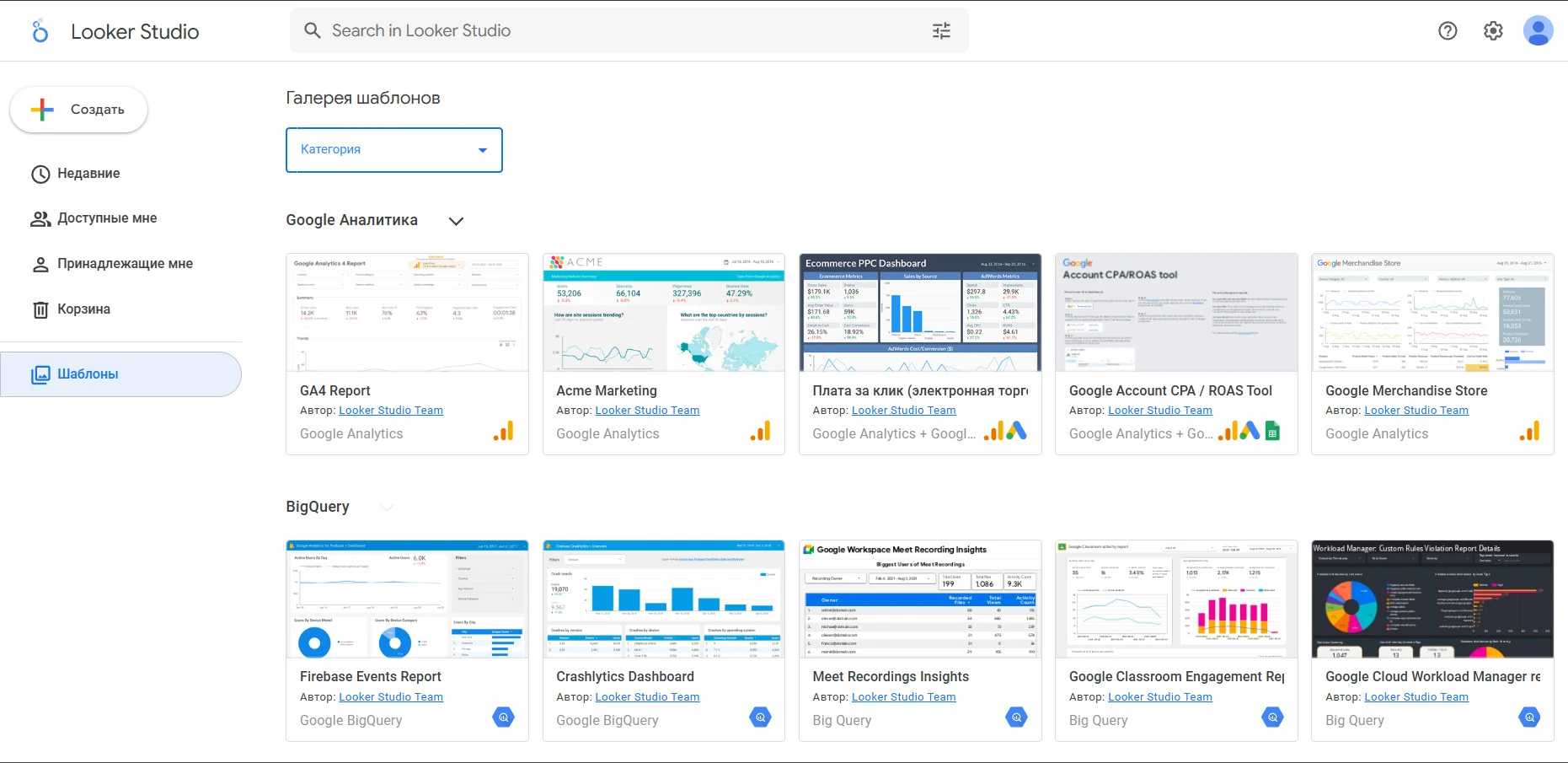Screen dimensions: 1568x763
Task: Open the Account CPA/ROAS tool thumbnail
Action: (x=1176, y=313)
